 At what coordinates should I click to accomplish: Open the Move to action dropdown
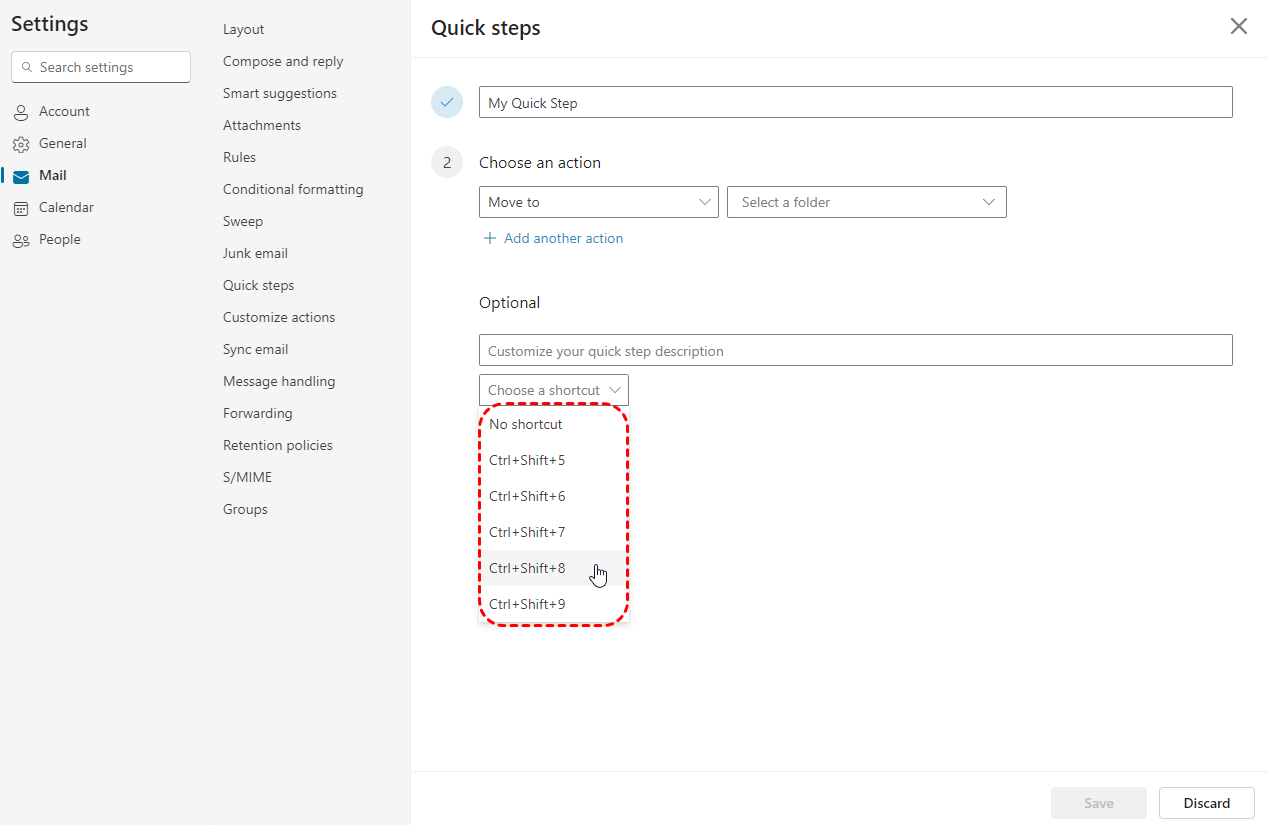(x=598, y=202)
